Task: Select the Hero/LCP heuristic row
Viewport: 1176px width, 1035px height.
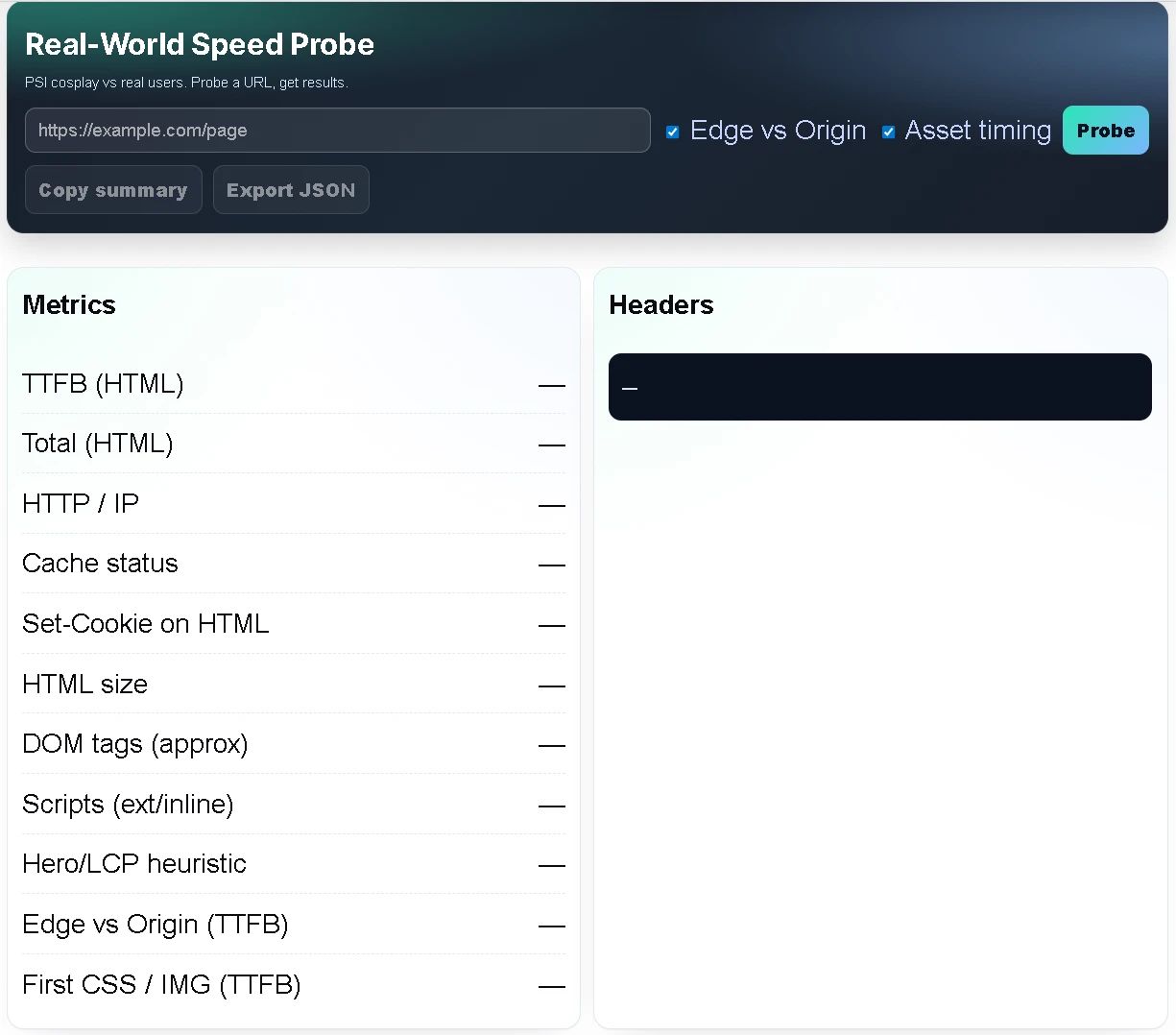Action: pyautogui.click(x=293, y=864)
